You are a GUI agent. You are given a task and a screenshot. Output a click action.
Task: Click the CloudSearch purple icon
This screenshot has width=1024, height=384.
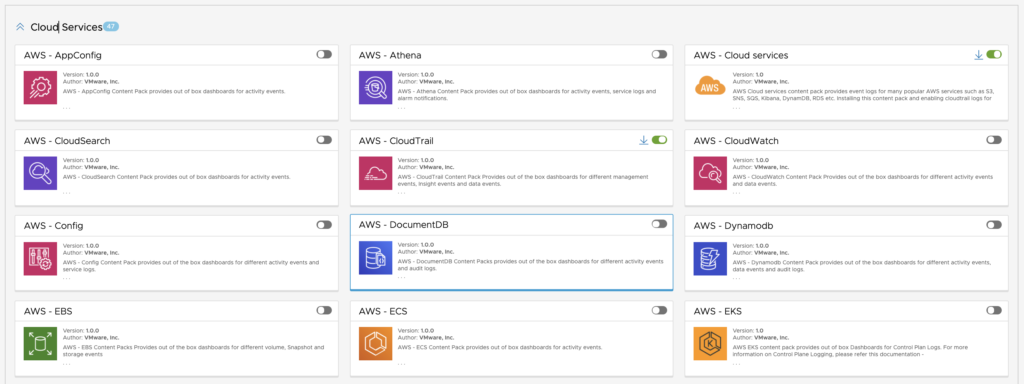pos(40,173)
